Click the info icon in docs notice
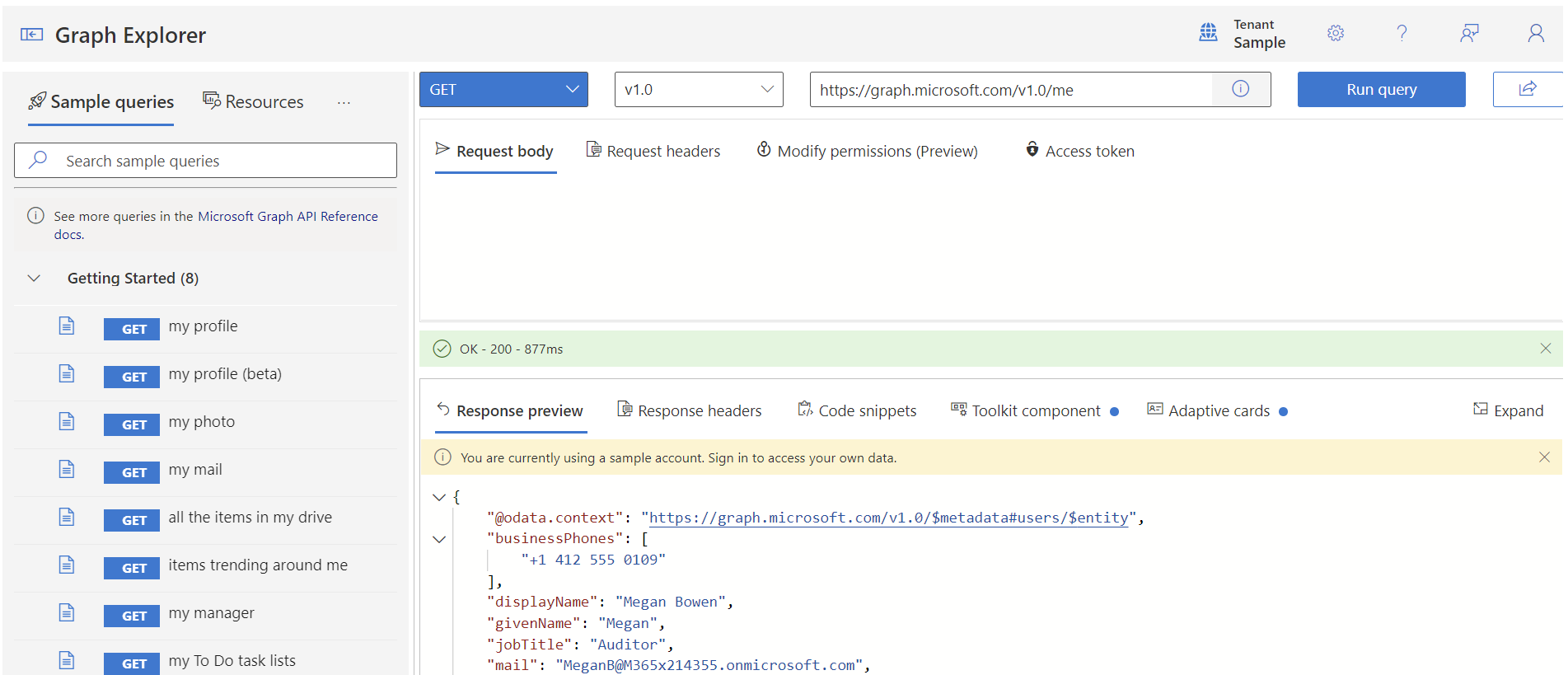 (35, 216)
